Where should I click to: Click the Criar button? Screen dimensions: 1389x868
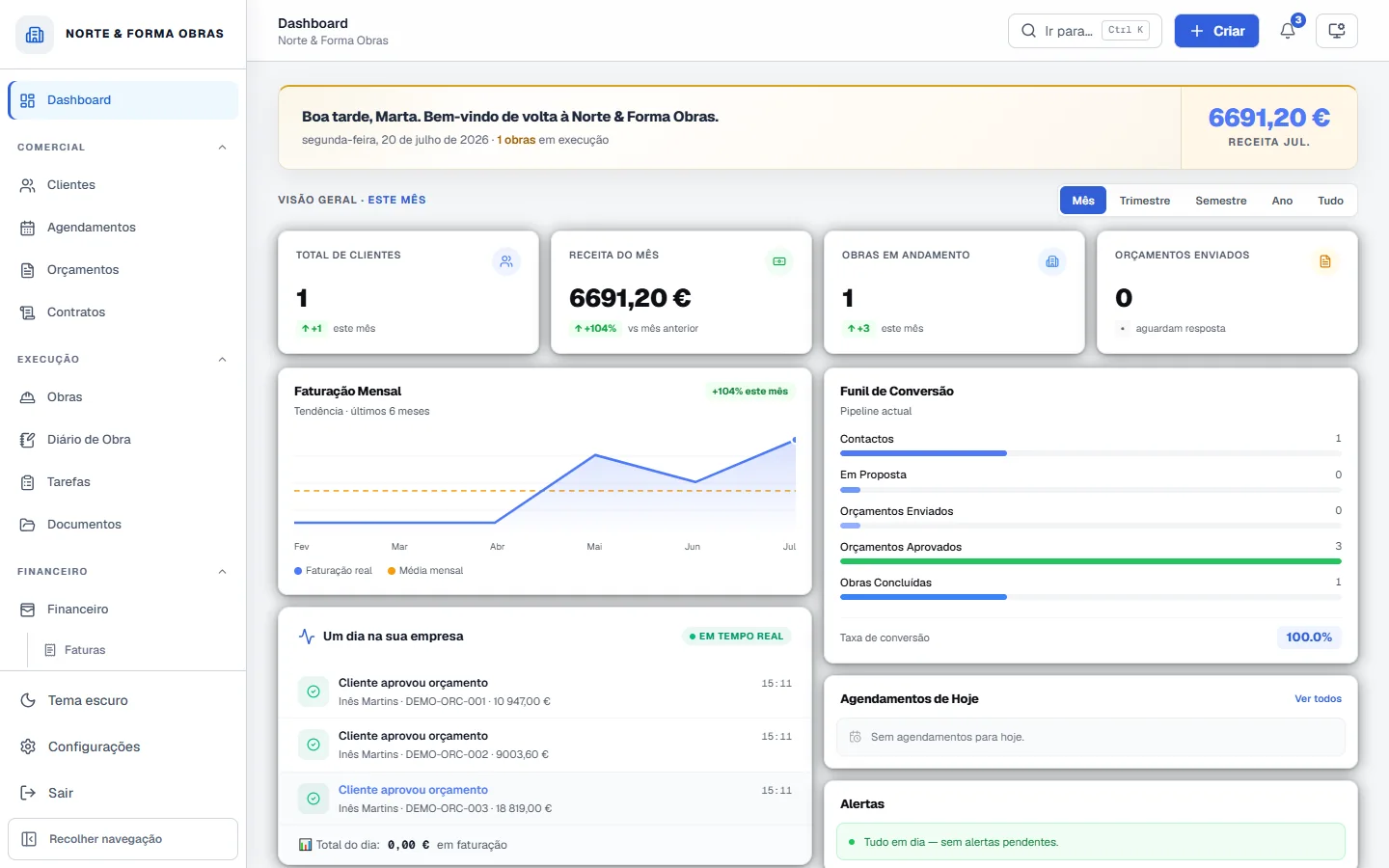pos(1216,31)
